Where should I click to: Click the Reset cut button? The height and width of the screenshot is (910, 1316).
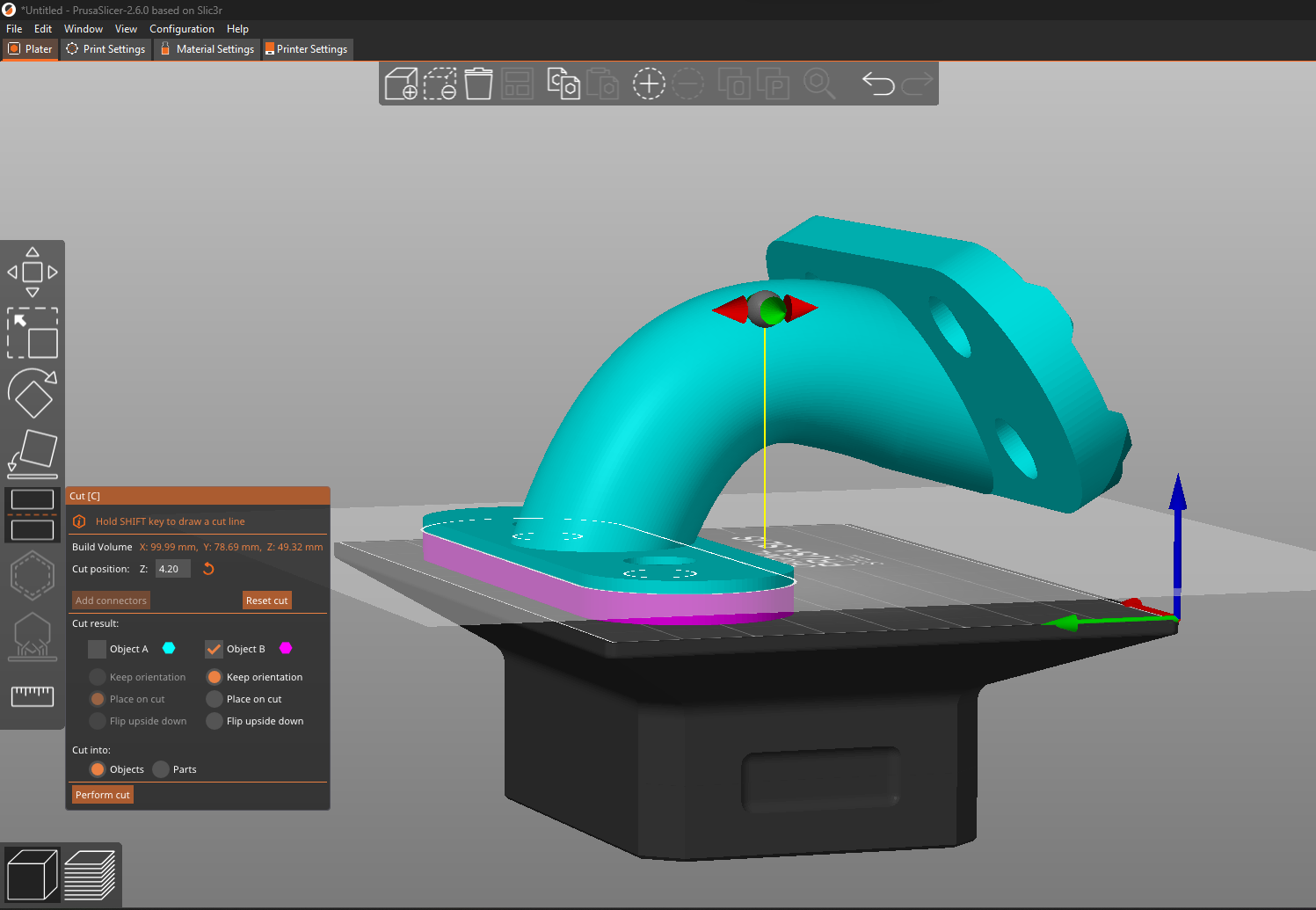pos(266,601)
